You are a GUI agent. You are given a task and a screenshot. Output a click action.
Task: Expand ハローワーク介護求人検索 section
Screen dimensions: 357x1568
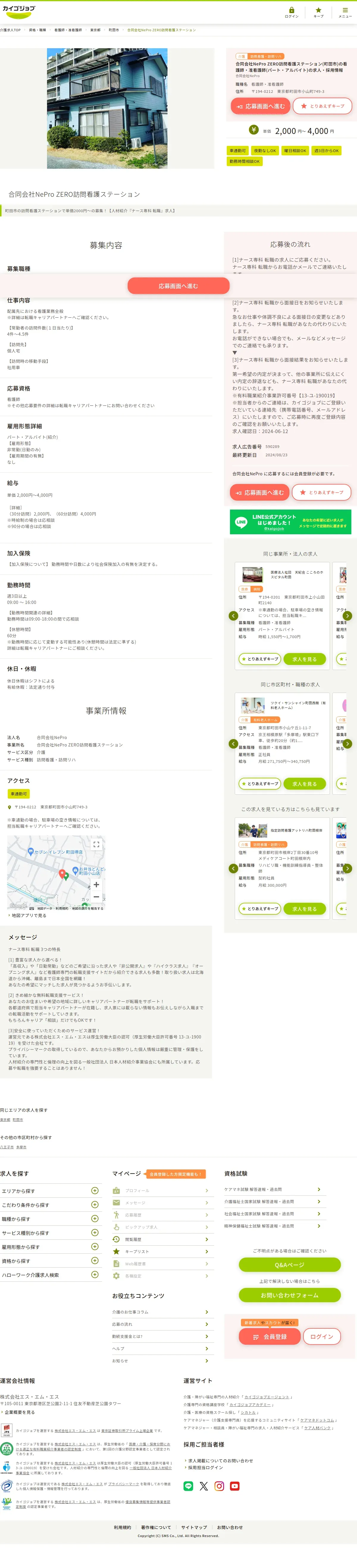point(51,1275)
